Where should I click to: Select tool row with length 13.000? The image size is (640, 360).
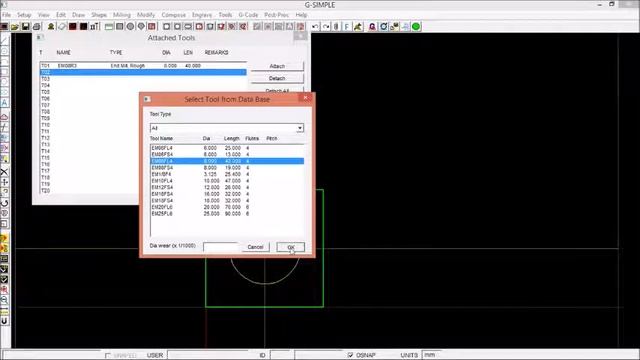(227, 155)
